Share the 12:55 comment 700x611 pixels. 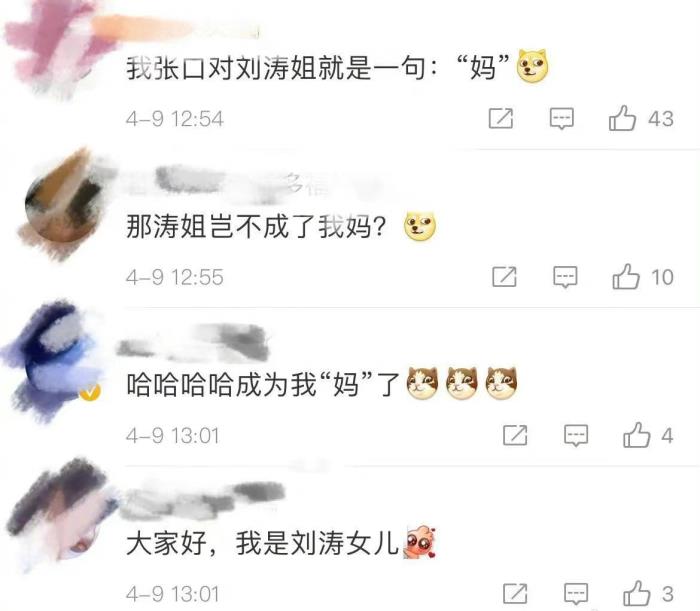pos(504,277)
